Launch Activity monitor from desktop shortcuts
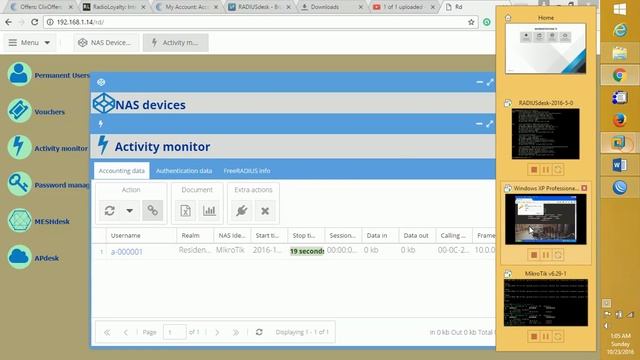 [x=19, y=147]
